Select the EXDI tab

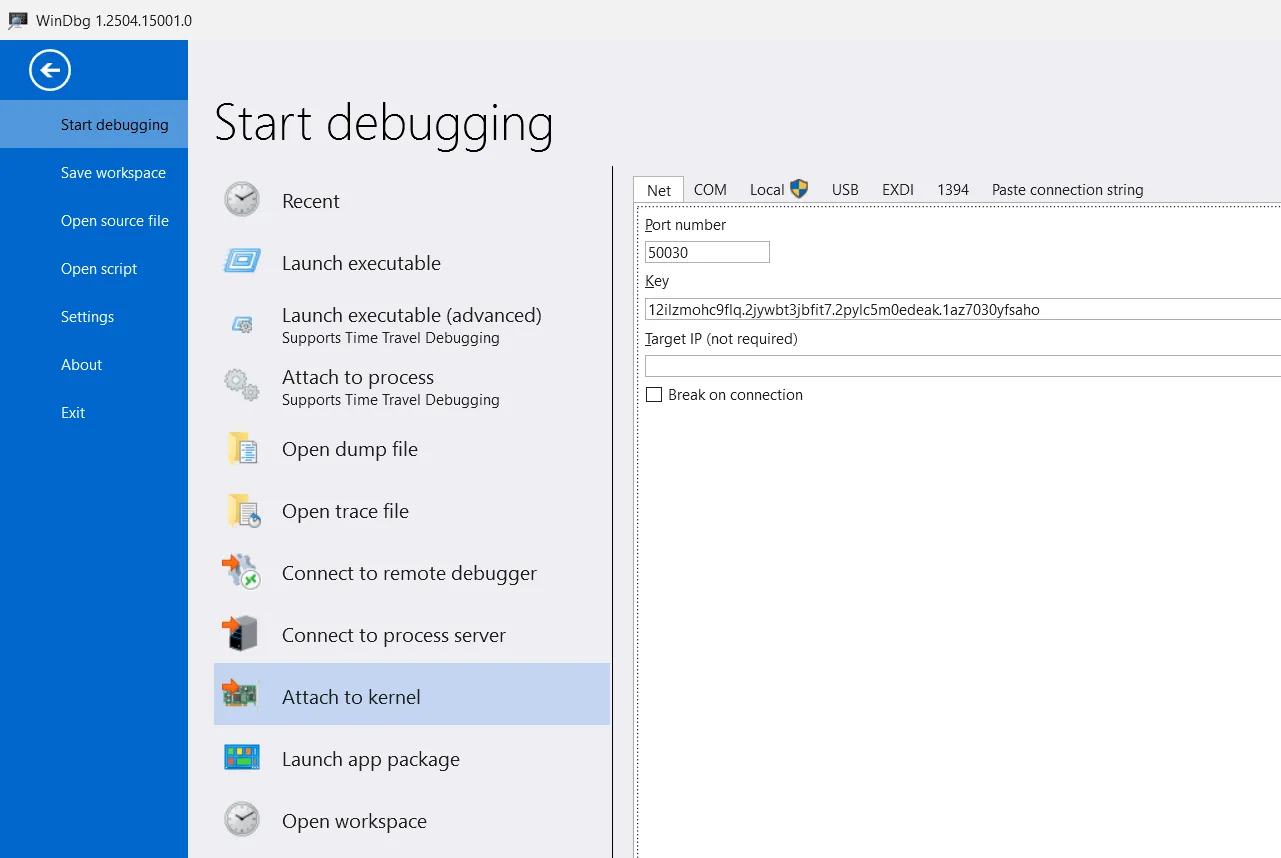coord(897,189)
